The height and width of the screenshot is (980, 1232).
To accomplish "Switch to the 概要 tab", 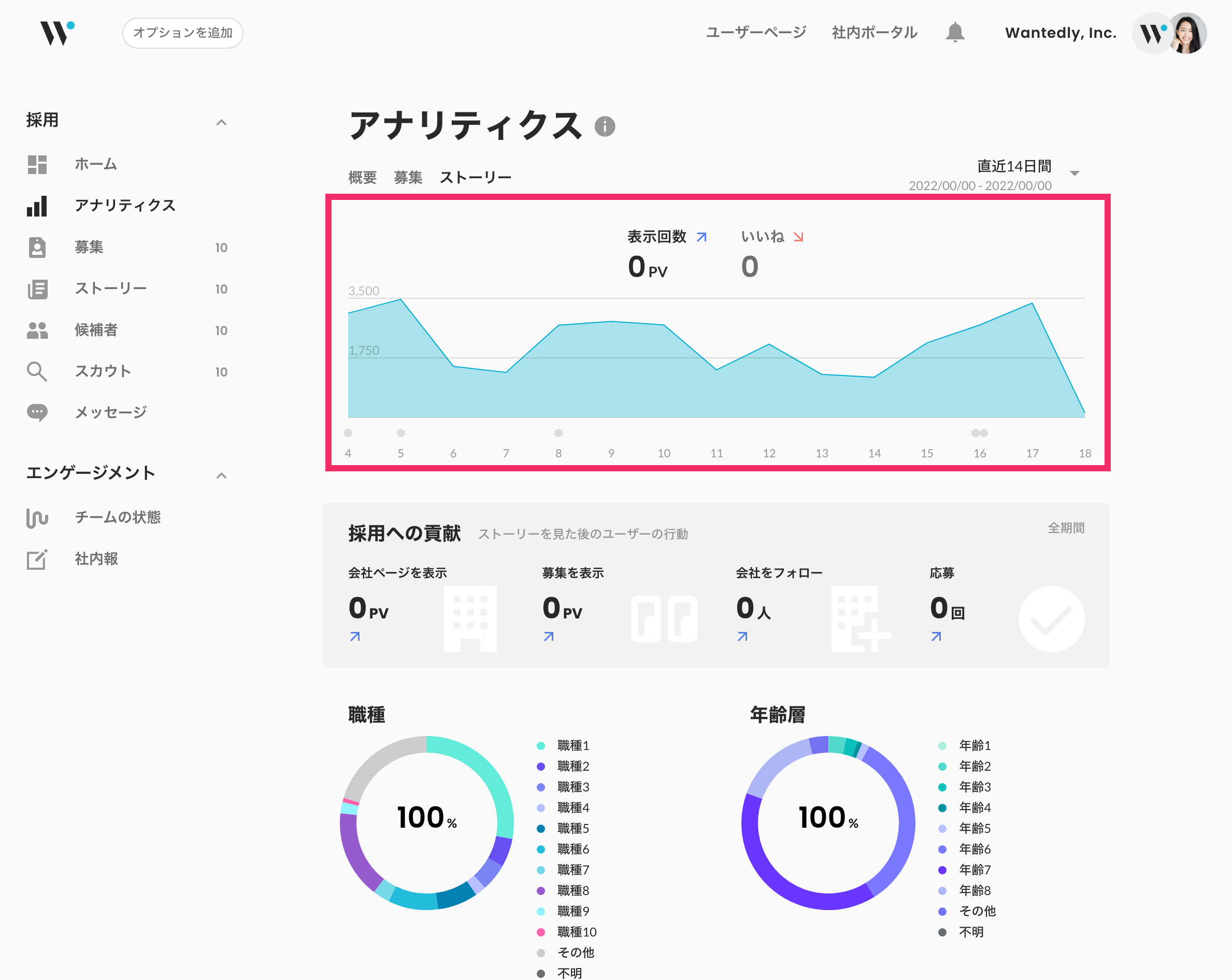I will 362,177.
